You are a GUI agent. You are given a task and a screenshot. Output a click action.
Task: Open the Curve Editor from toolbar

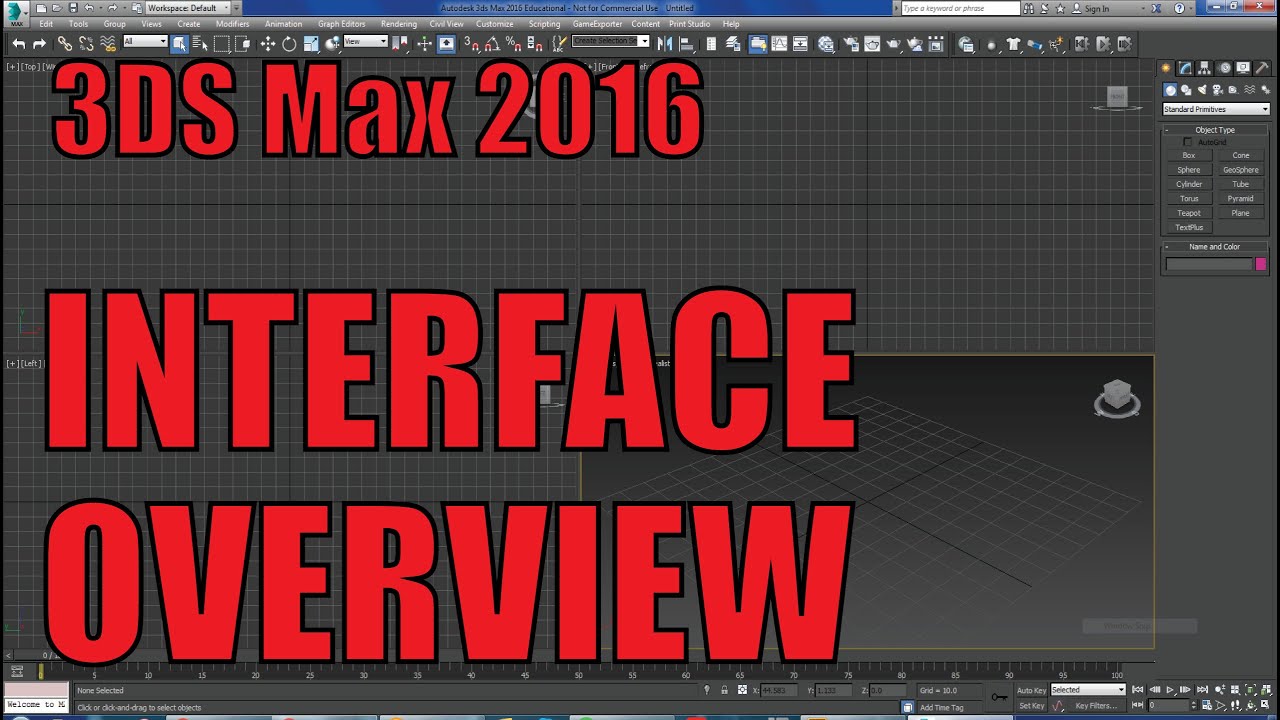click(x=779, y=43)
